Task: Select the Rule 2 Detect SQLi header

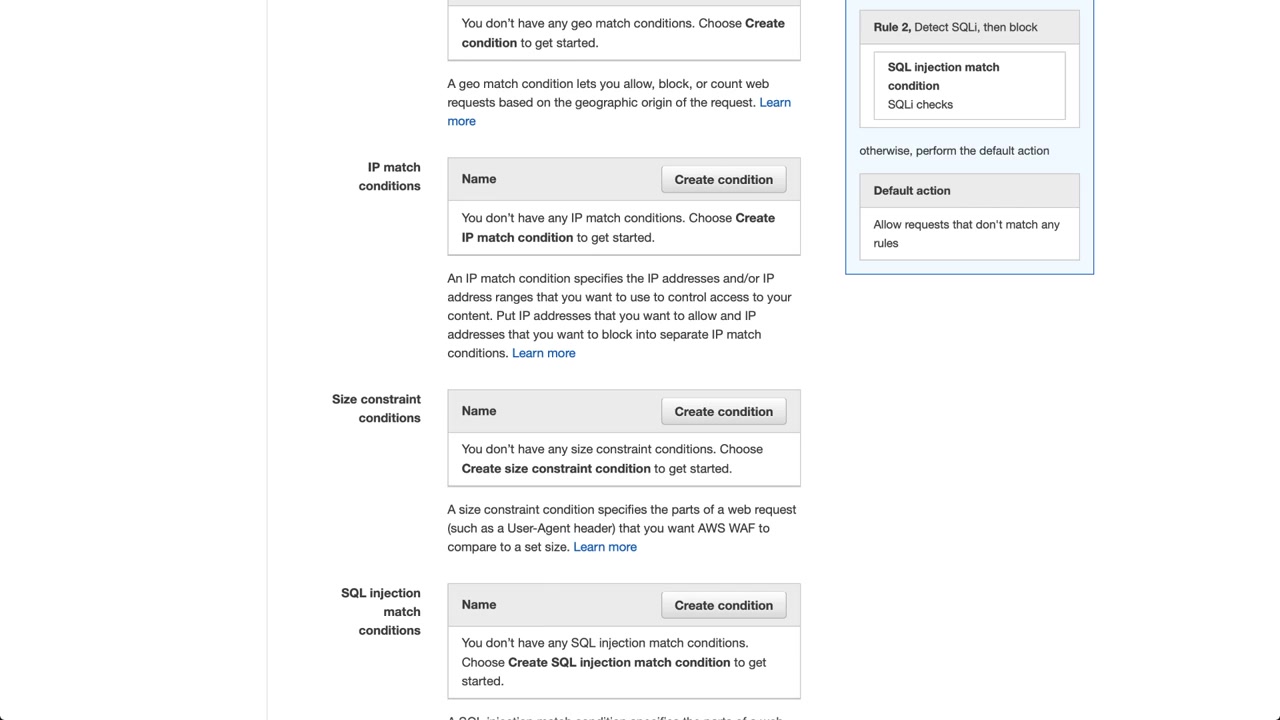Action: (x=955, y=27)
